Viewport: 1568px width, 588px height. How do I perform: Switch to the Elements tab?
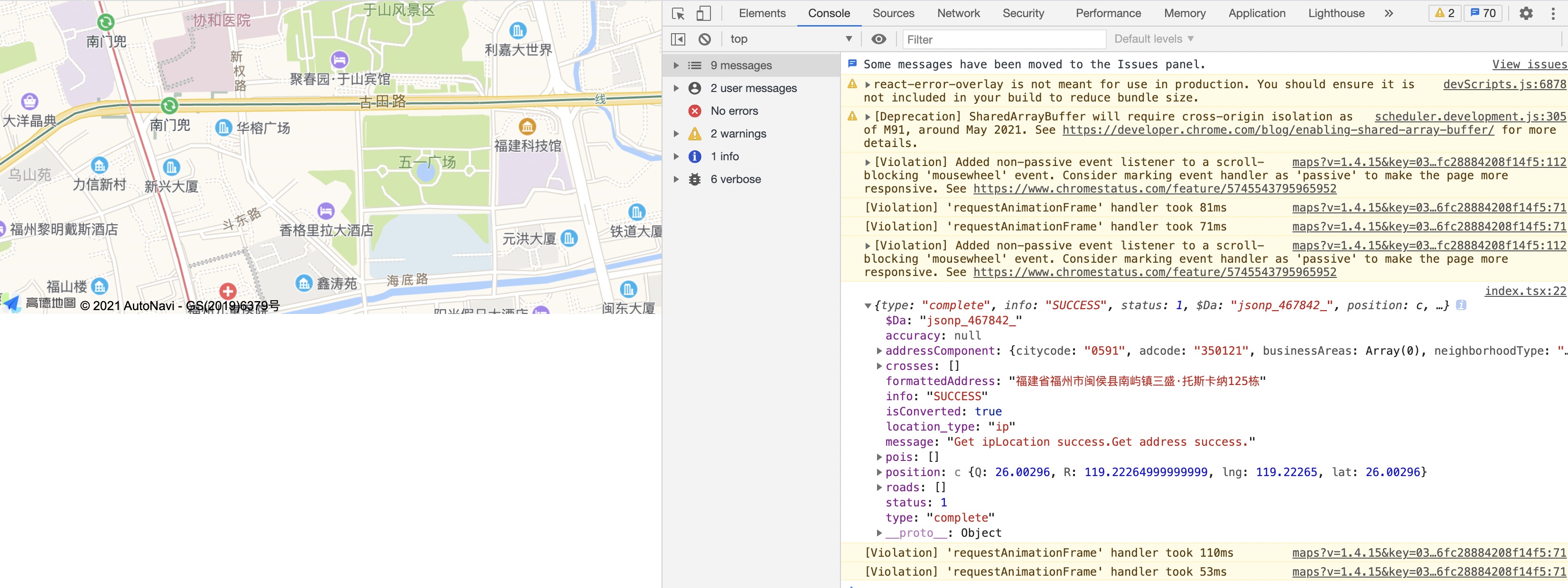(x=762, y=13)
